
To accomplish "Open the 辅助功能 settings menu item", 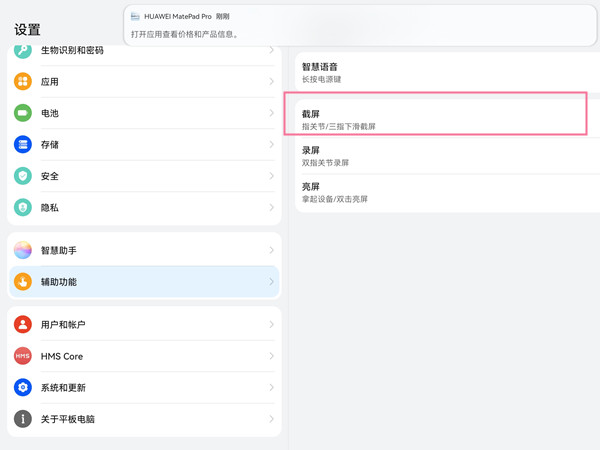I will [145, 282].
